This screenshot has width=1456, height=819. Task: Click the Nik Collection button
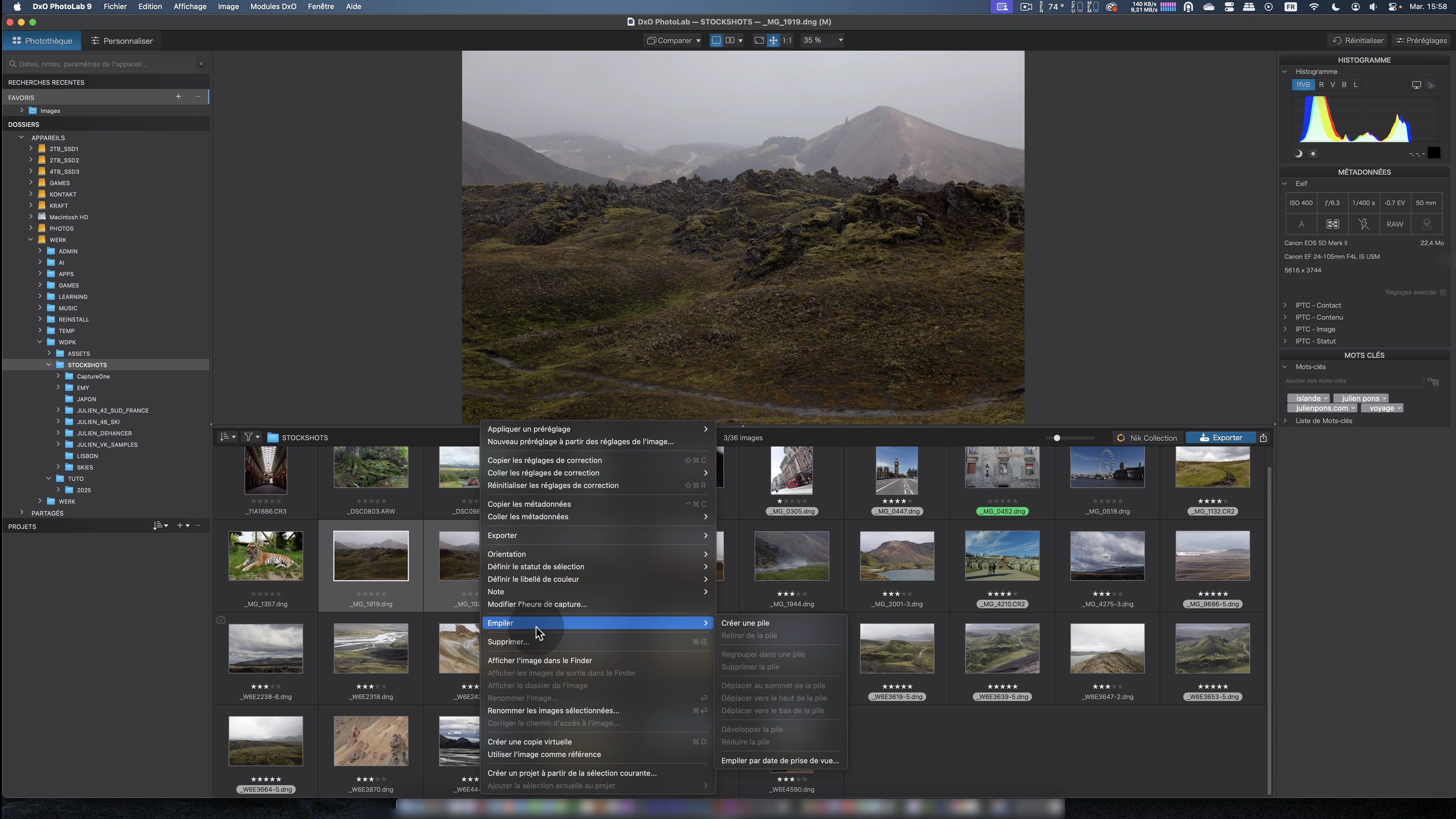(x=1147, y=437)
